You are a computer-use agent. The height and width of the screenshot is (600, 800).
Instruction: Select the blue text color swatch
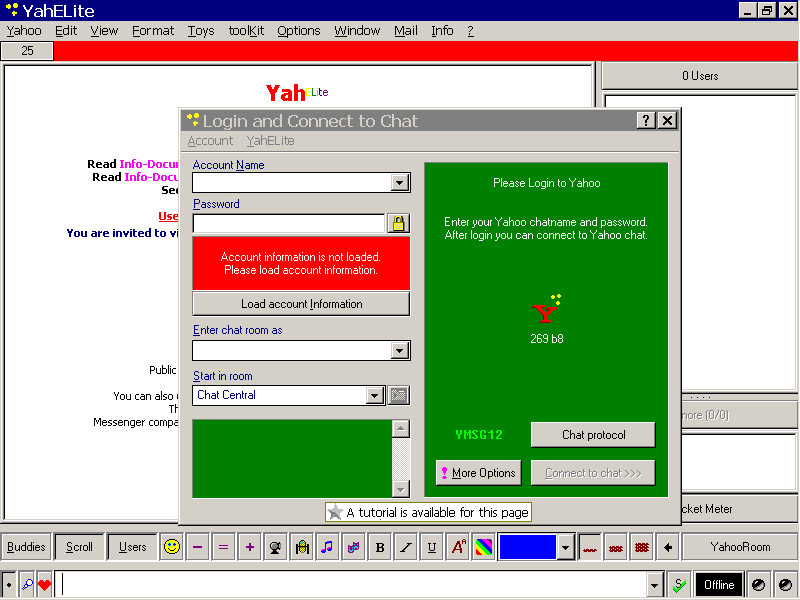528,547
